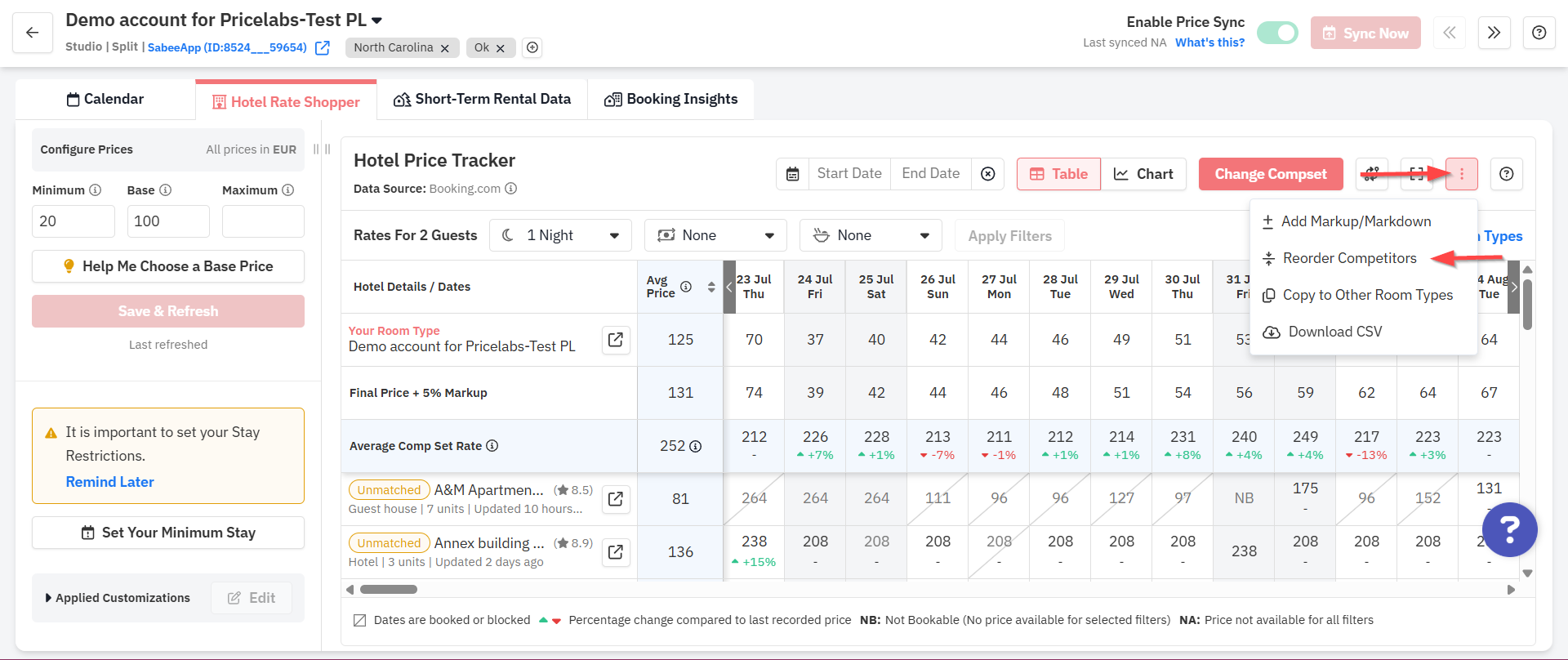Open SabeeApp external link icon

coord(323,47)
